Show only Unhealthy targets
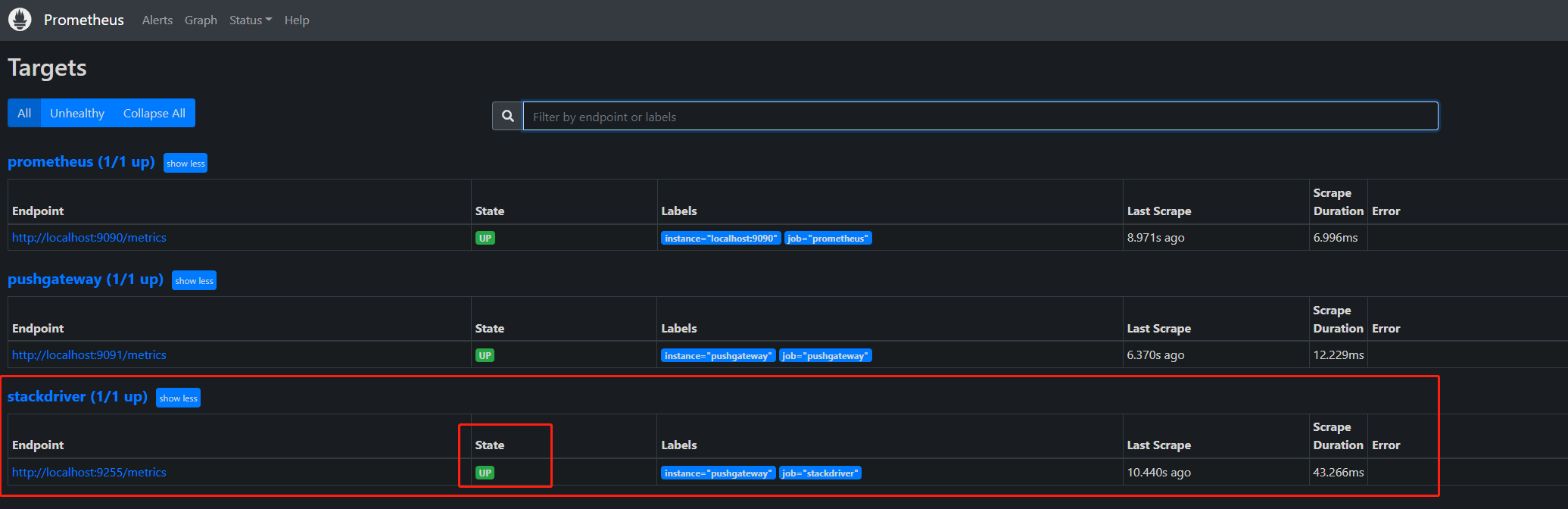The width and height of the screenshot is (1568, 509). [x=77, y=113]
